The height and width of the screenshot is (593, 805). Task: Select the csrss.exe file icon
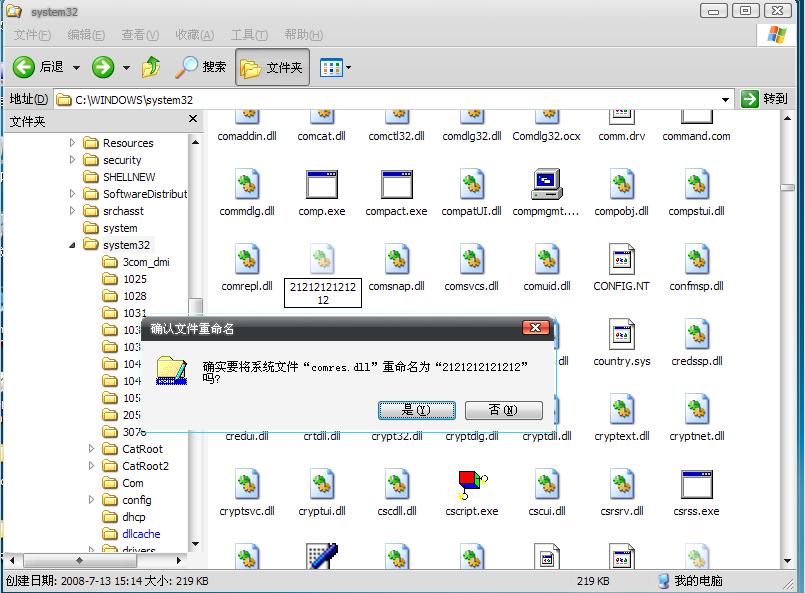pyautogui.click(x=696, y=486)
